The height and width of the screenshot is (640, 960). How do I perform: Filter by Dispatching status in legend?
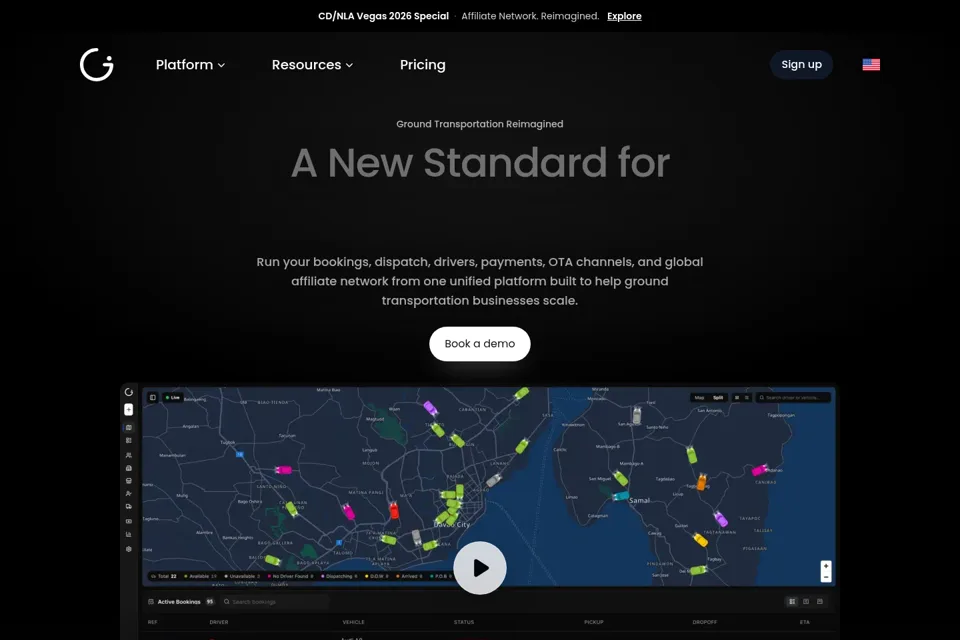click(x=340, y=576)
